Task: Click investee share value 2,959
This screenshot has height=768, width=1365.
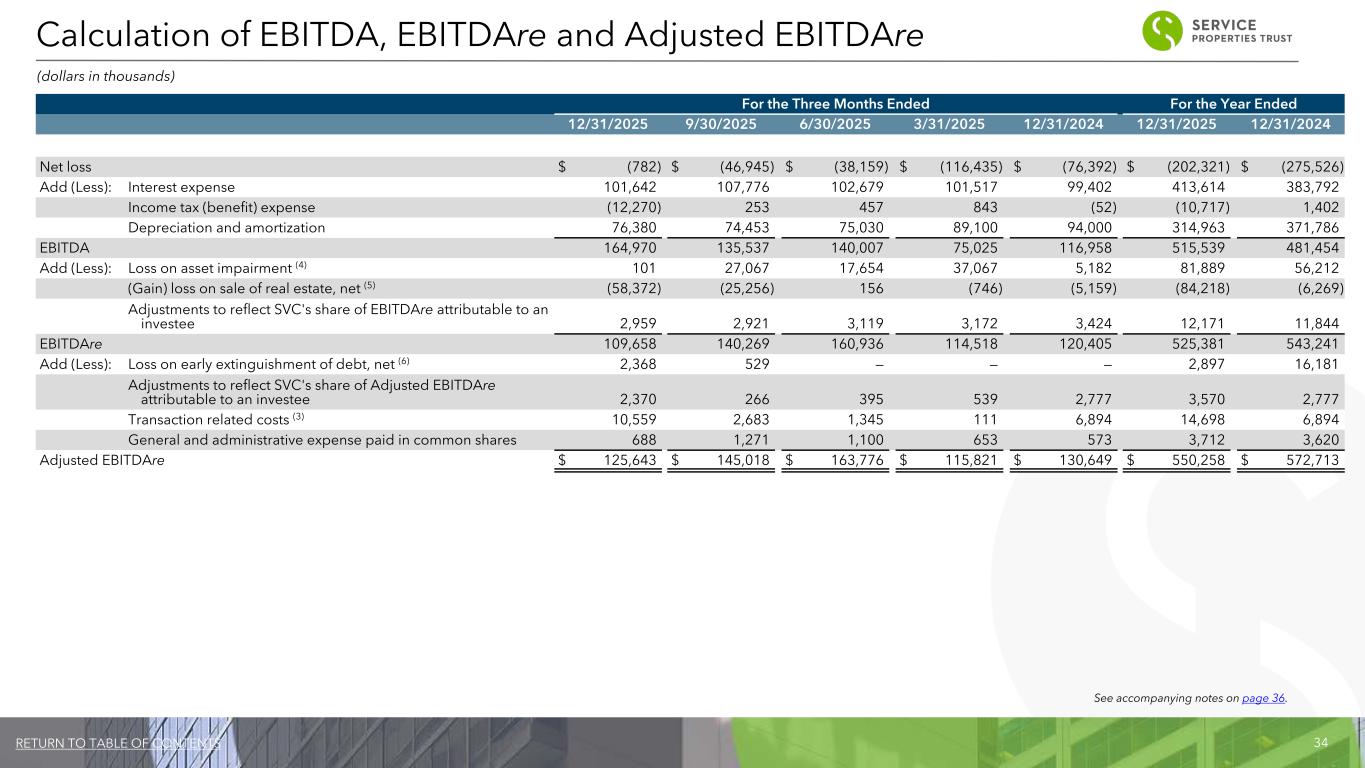Action: (x=637, y=324)
